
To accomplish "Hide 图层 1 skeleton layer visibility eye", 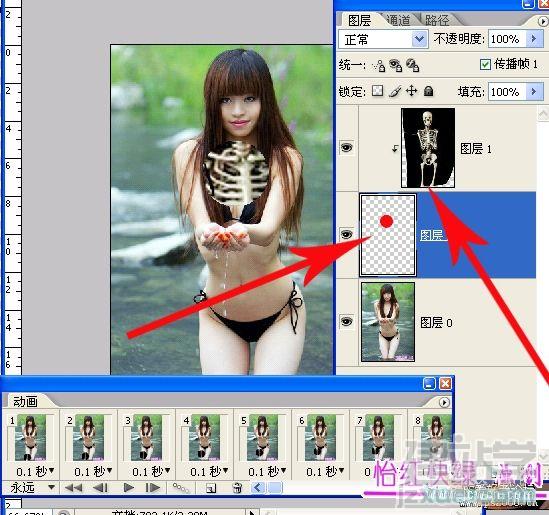I will tap(346, 147).
